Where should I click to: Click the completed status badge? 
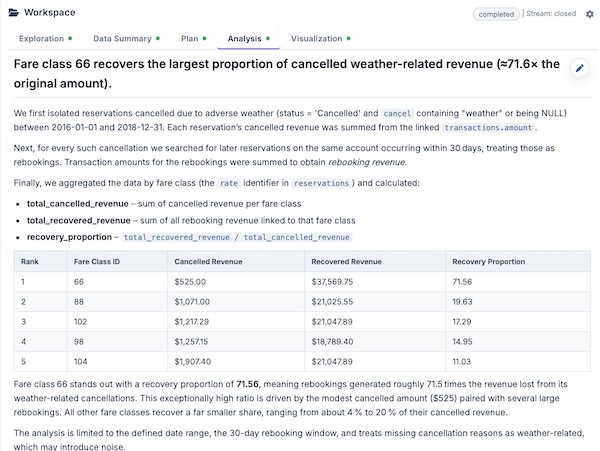(x=496, y=14)
